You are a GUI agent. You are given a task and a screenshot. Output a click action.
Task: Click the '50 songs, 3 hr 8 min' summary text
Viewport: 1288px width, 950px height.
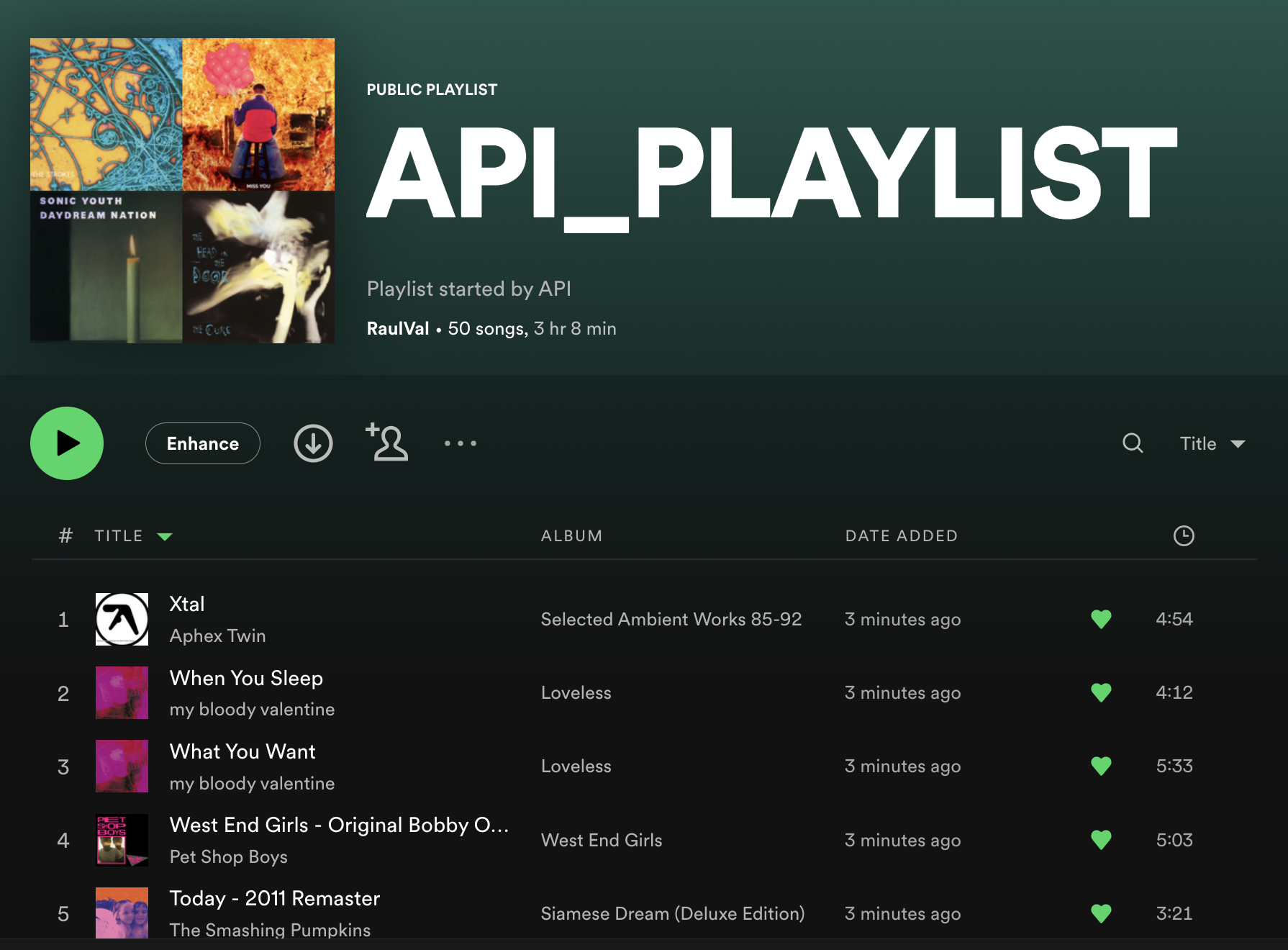[532, 328]
